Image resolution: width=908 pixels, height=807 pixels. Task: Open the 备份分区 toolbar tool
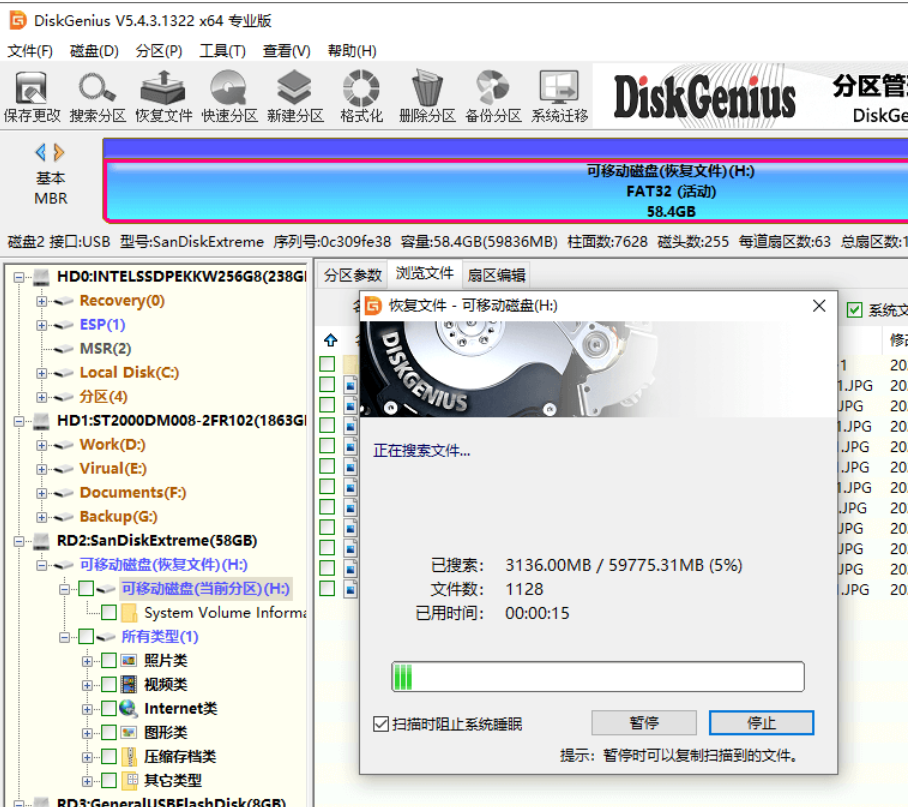[x=493, y=96]
